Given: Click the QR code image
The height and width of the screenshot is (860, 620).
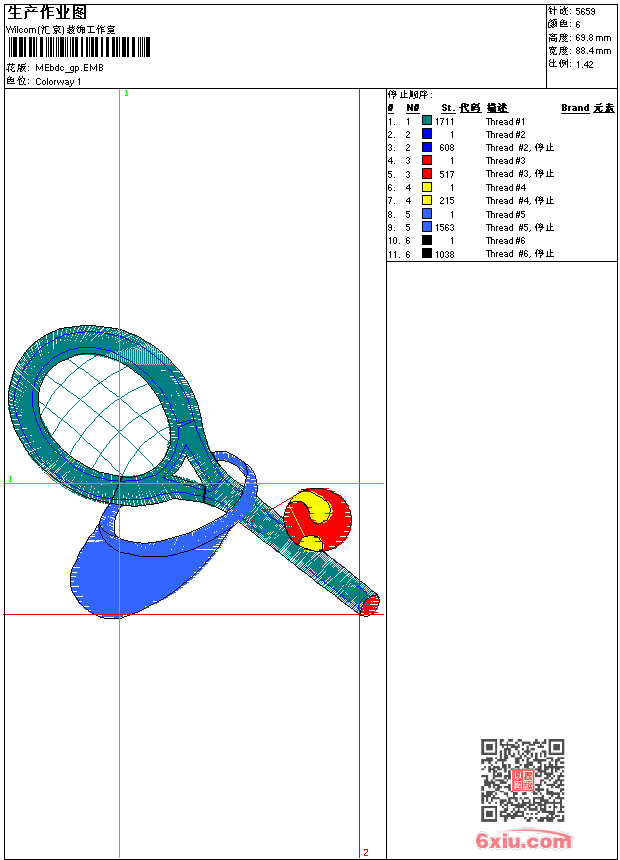Looking at the screenshot, I should (522, 780).
